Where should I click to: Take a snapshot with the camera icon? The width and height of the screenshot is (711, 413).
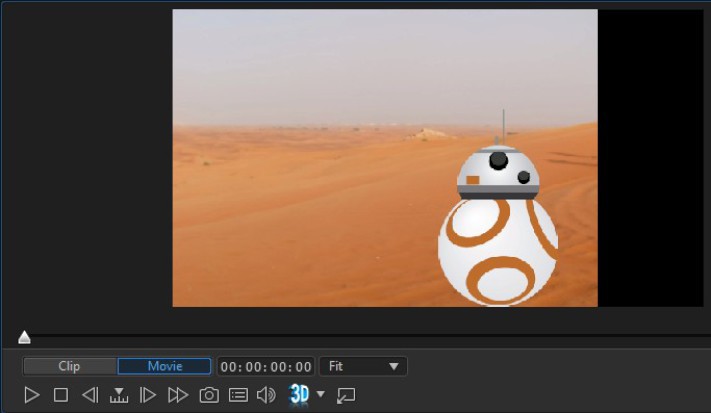[x=209, y=395]
